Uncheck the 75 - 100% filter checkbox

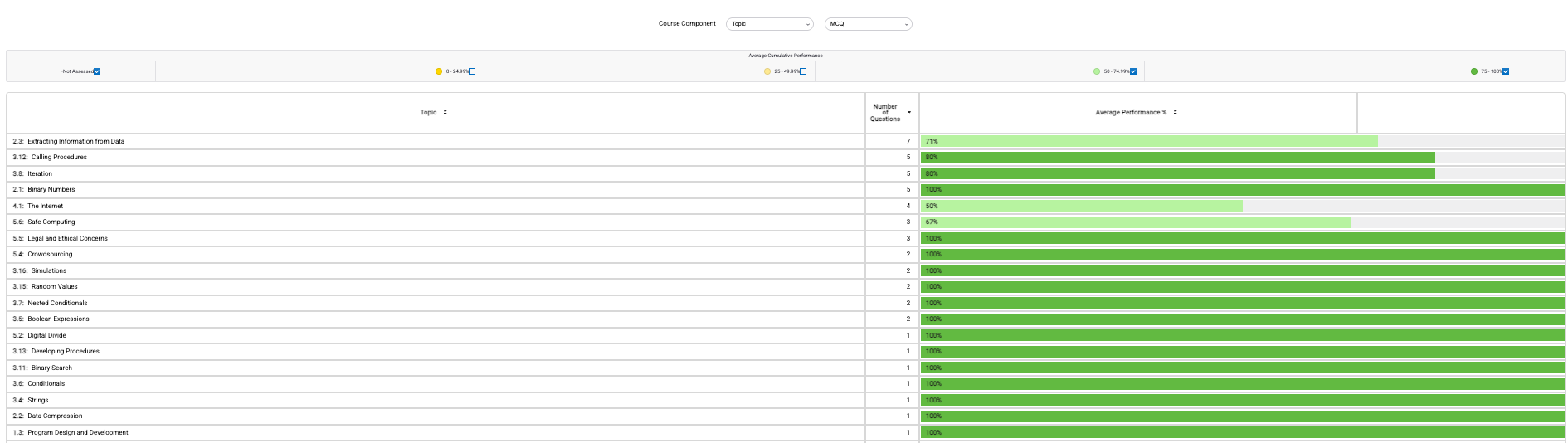[x=1506, y=71]
